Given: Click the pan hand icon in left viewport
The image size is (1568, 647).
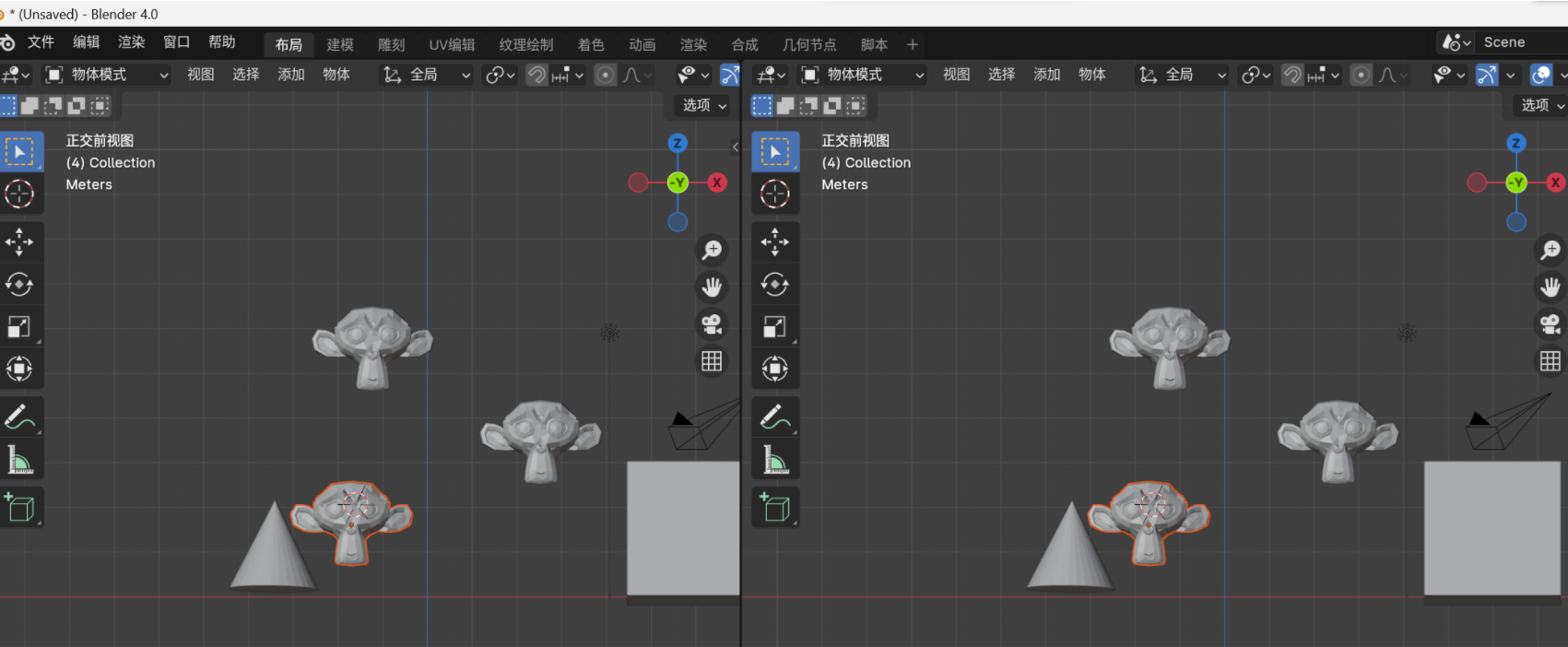Looking at the screenshot, I should tap(712, 288).
